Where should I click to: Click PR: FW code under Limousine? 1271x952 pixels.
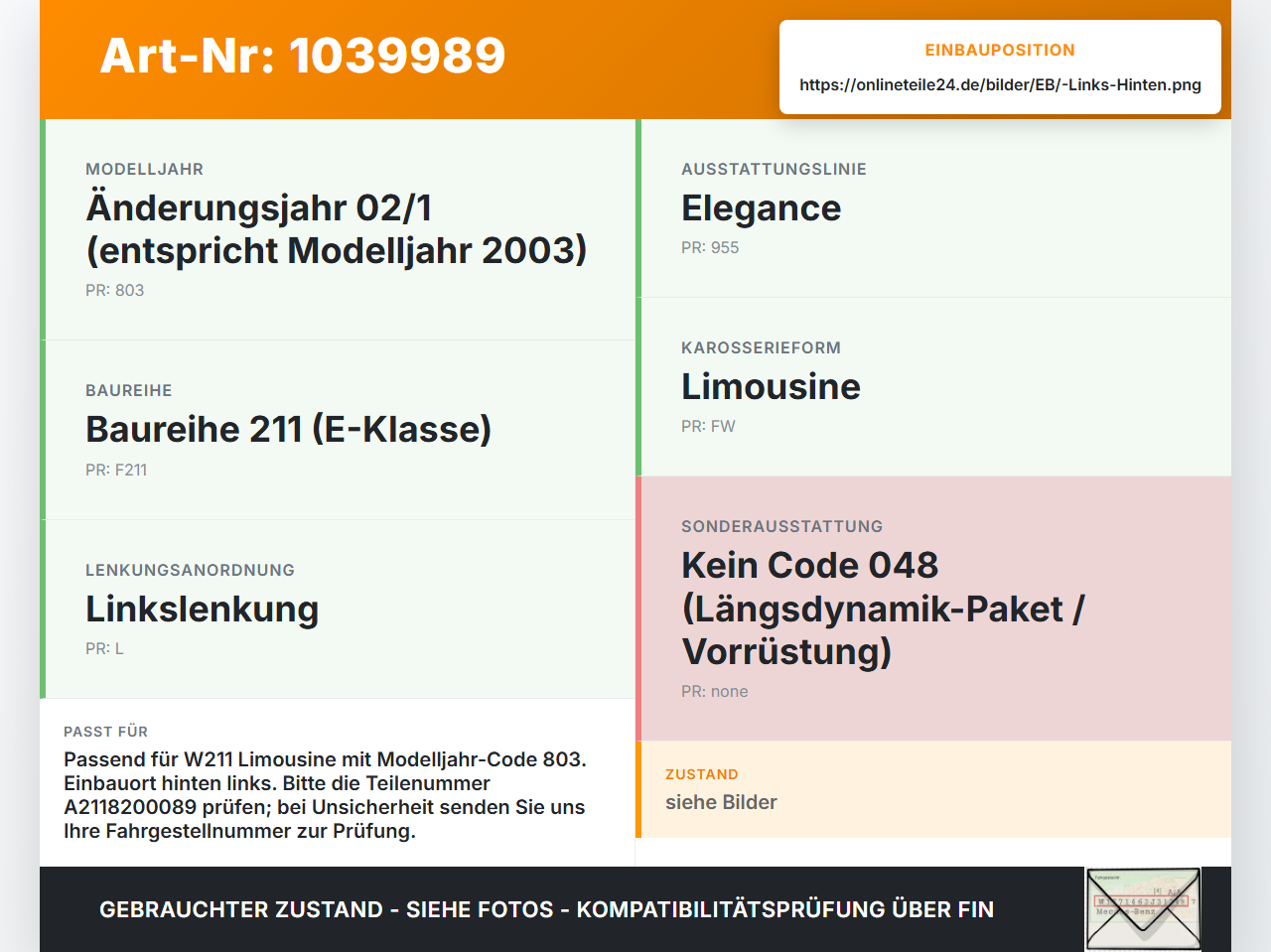pyautogui.click(x=708, y=426)
